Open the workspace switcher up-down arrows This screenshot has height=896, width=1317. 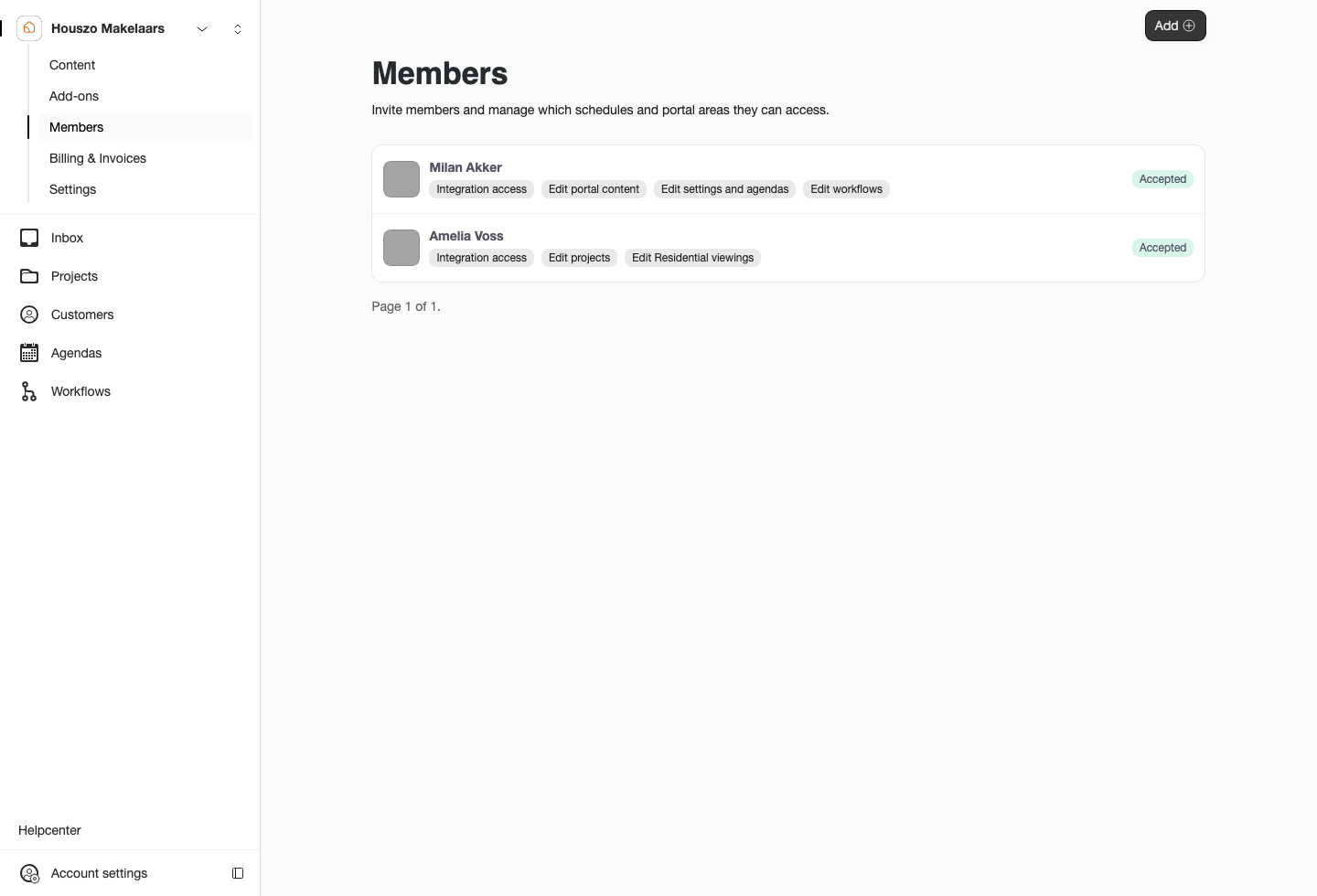(x=238, y=29)
